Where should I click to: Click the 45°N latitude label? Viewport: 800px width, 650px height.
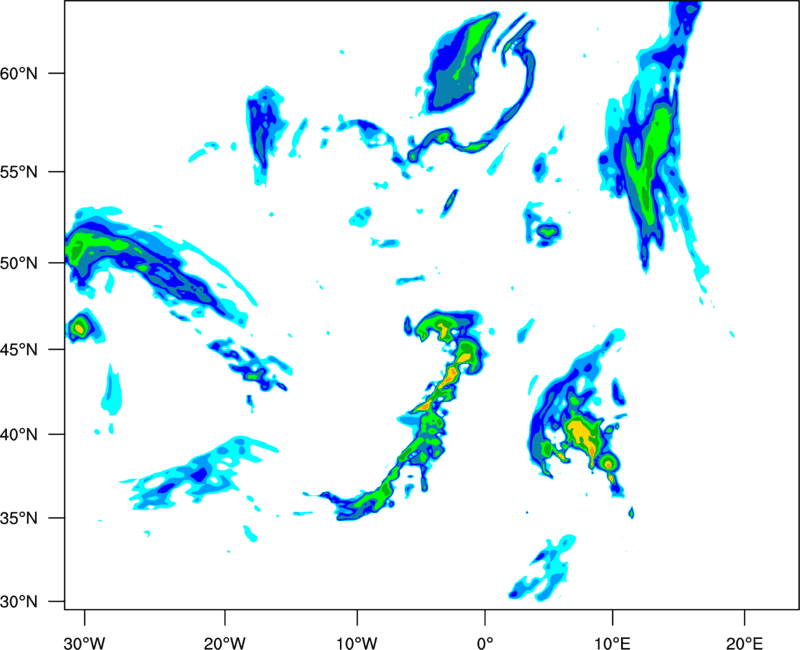point(19,349)
